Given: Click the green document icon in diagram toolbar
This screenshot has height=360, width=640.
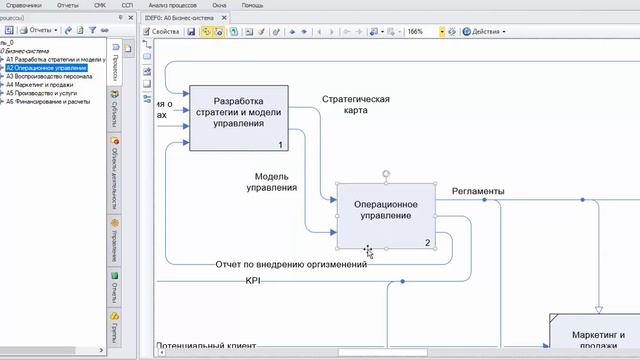Looking at the screenshot, I should click(x=234, y=31).
